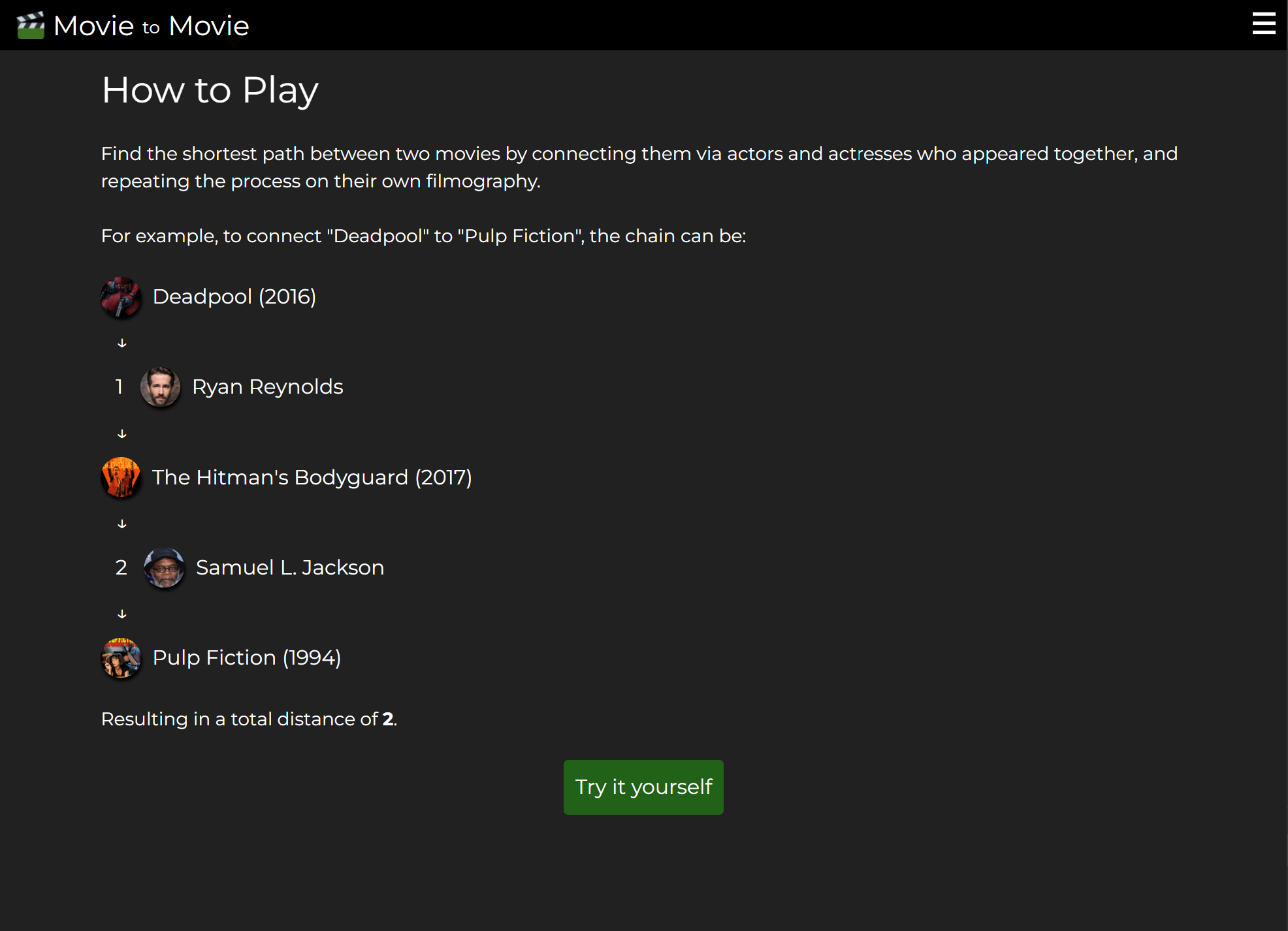Click Samuel L. Jackson's portrait thumbnail

[164, 567]
